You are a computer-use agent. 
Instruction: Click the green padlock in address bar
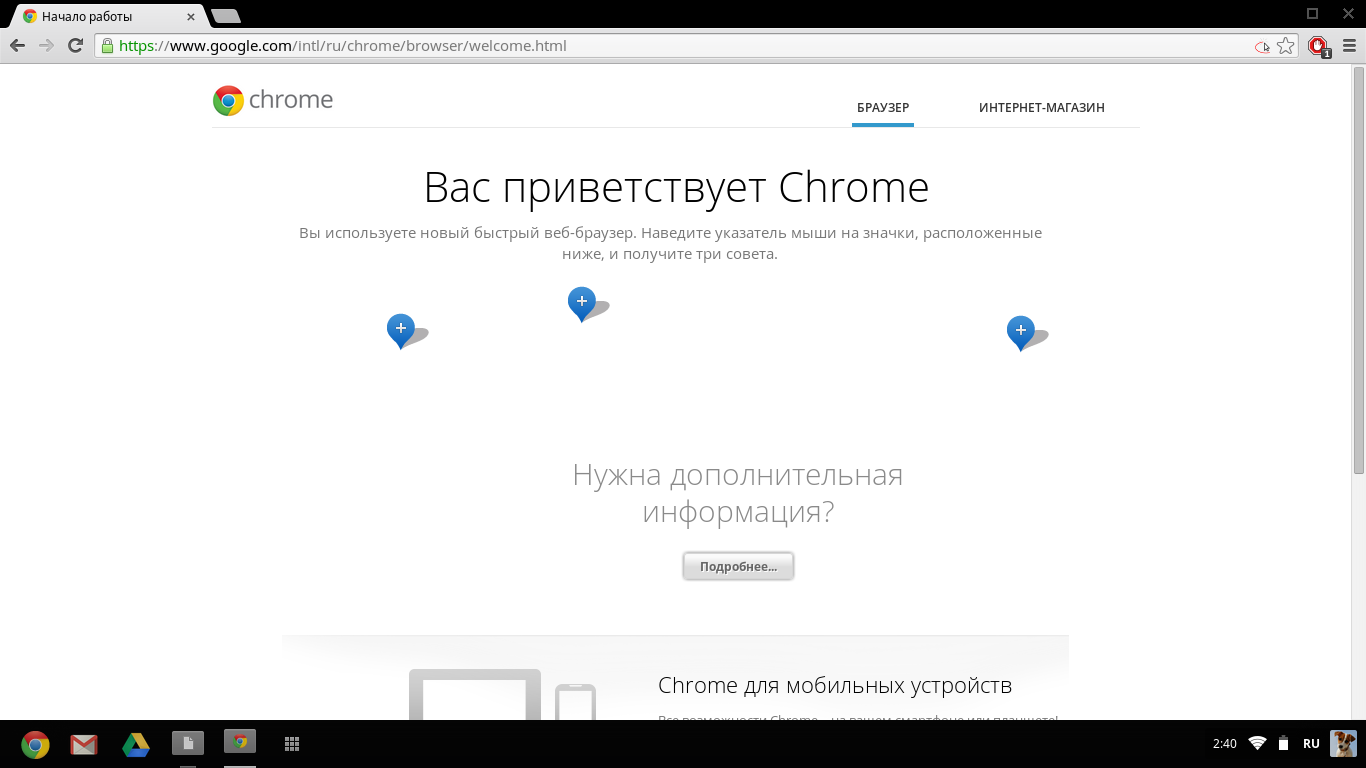click(106, 45)
